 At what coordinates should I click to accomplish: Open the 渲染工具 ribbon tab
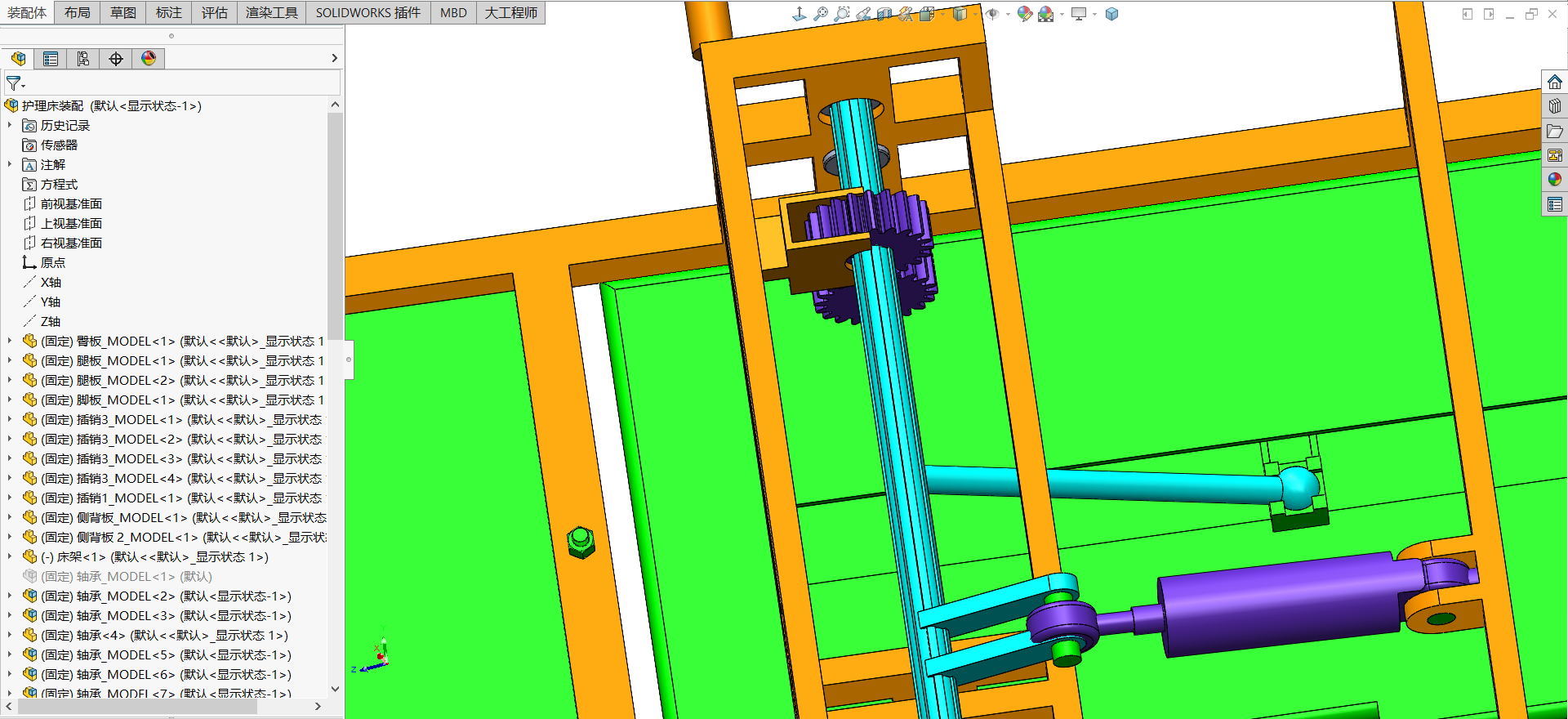click(x=272, y=12)
